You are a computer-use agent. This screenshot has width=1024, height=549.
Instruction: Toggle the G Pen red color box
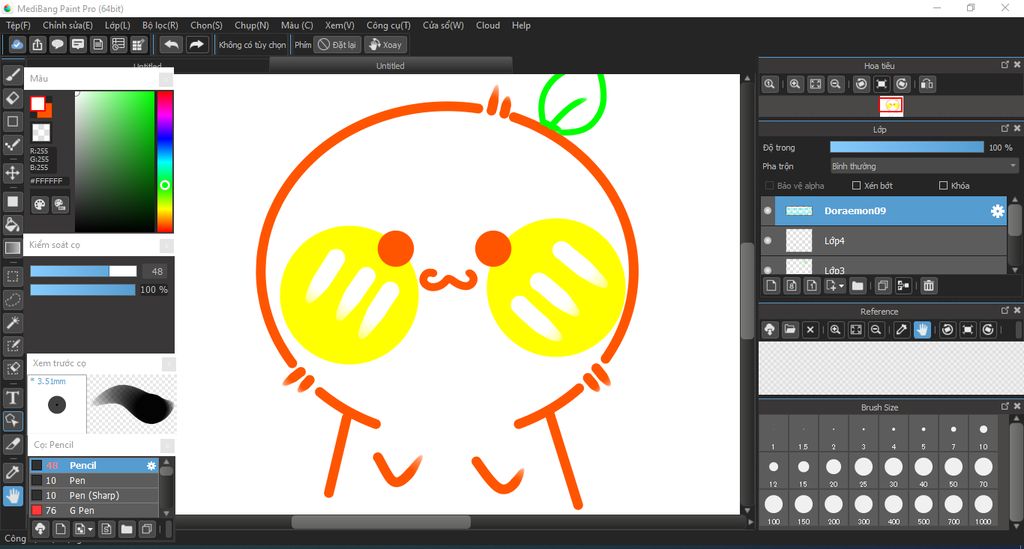coord(37,510)
